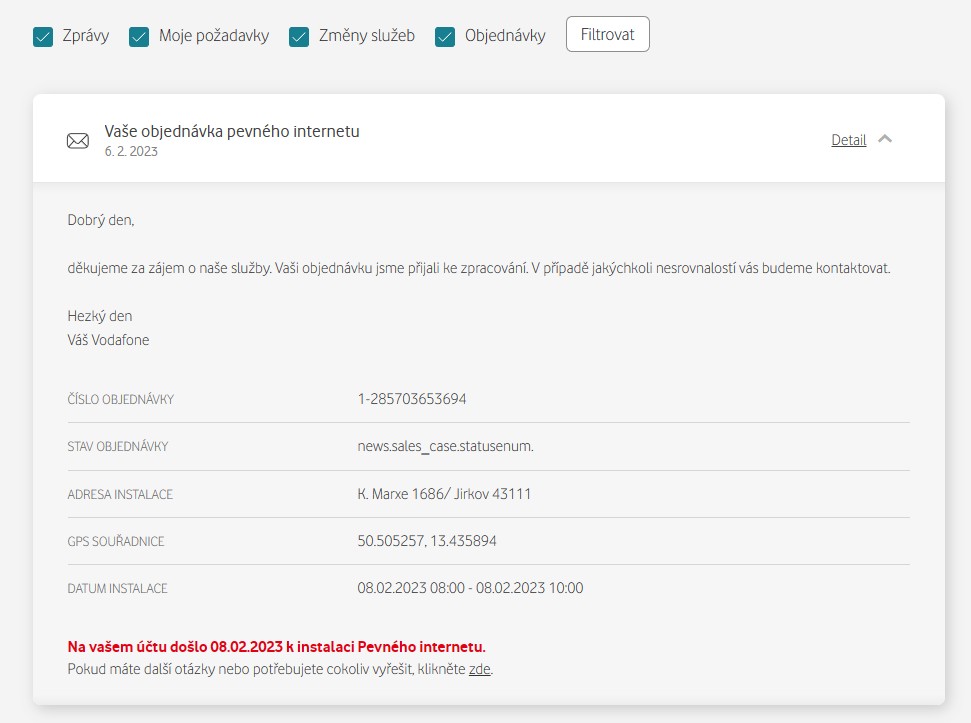Click the envelope icon beside the order message

tap(77, 141)
